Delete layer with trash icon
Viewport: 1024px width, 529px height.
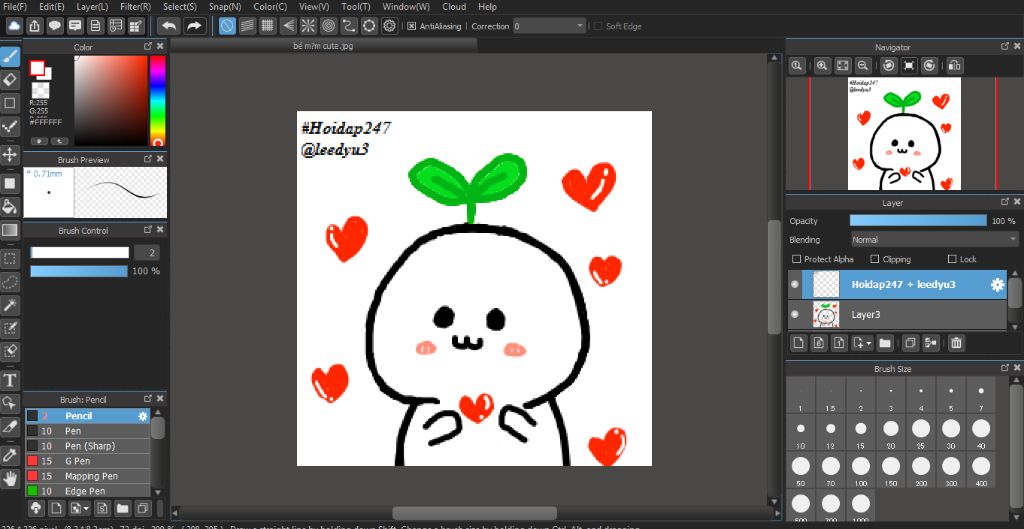pos(956,343)
